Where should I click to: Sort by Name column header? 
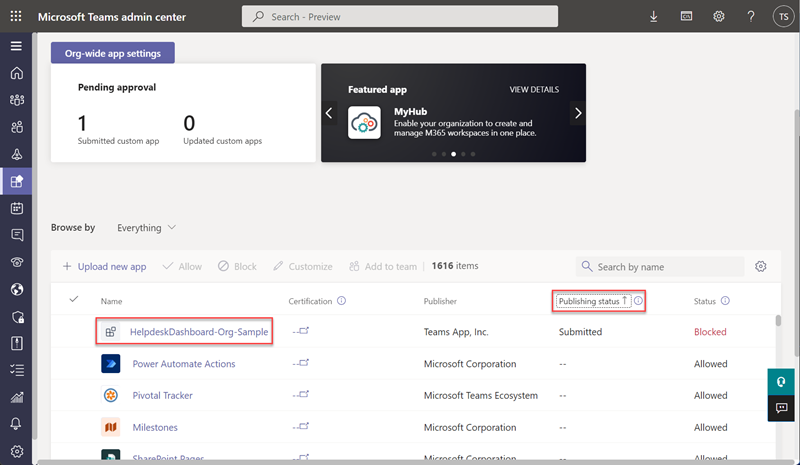pyautogui.click(x=111, y=301)
